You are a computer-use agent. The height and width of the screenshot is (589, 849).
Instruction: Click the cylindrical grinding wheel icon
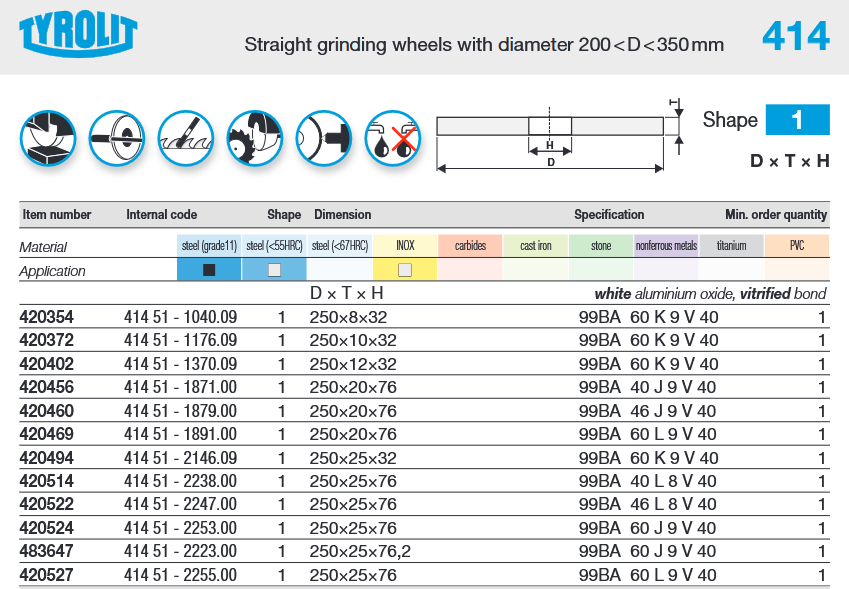[x=116, y=137]
